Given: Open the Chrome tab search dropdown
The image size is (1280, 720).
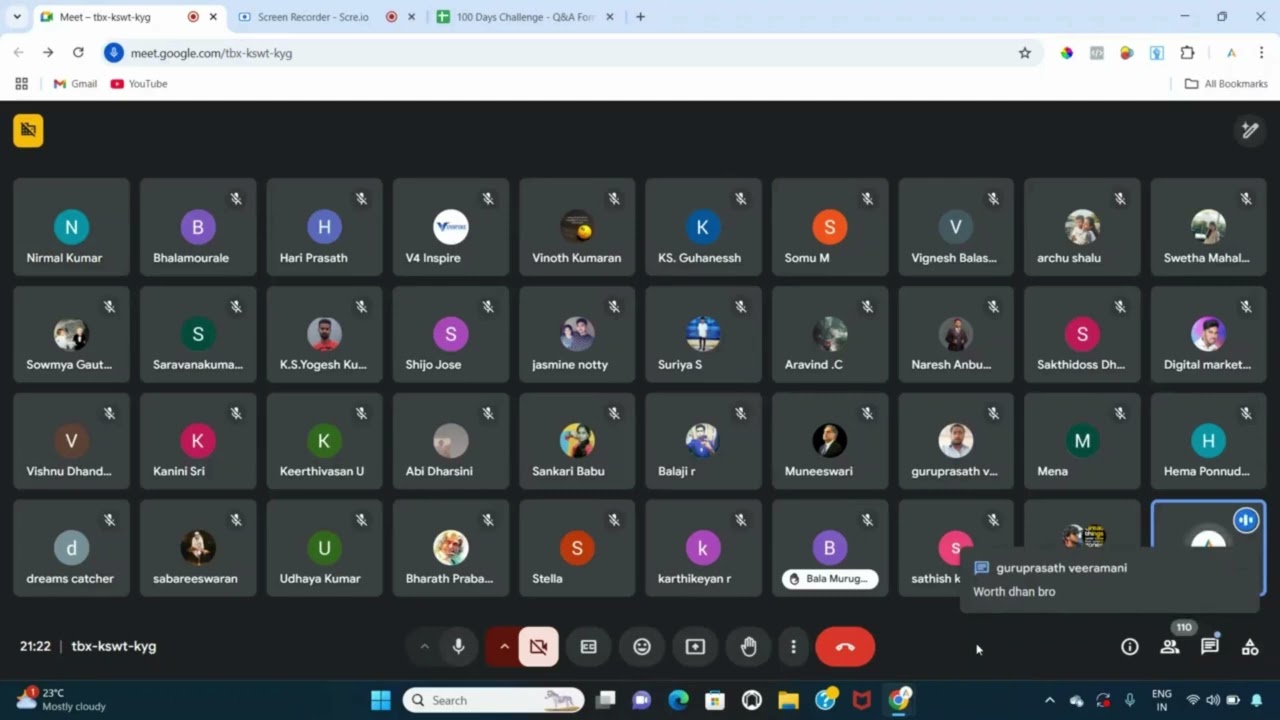Looking at the screenshot, I should pyautogui.click(x=17, y=17).
